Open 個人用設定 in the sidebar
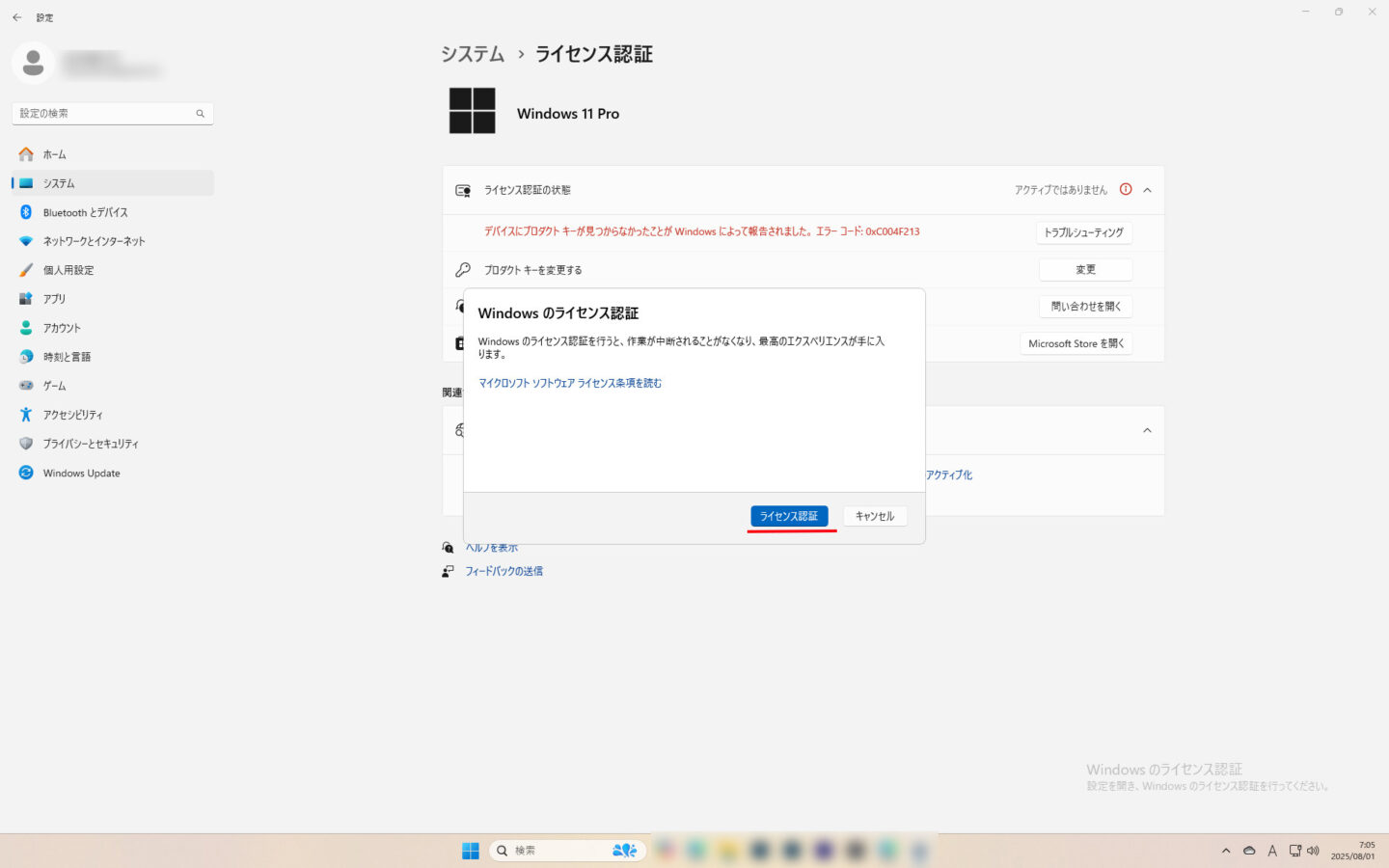1389x868 pixels. pyautogui.click(x=113, y=270)
